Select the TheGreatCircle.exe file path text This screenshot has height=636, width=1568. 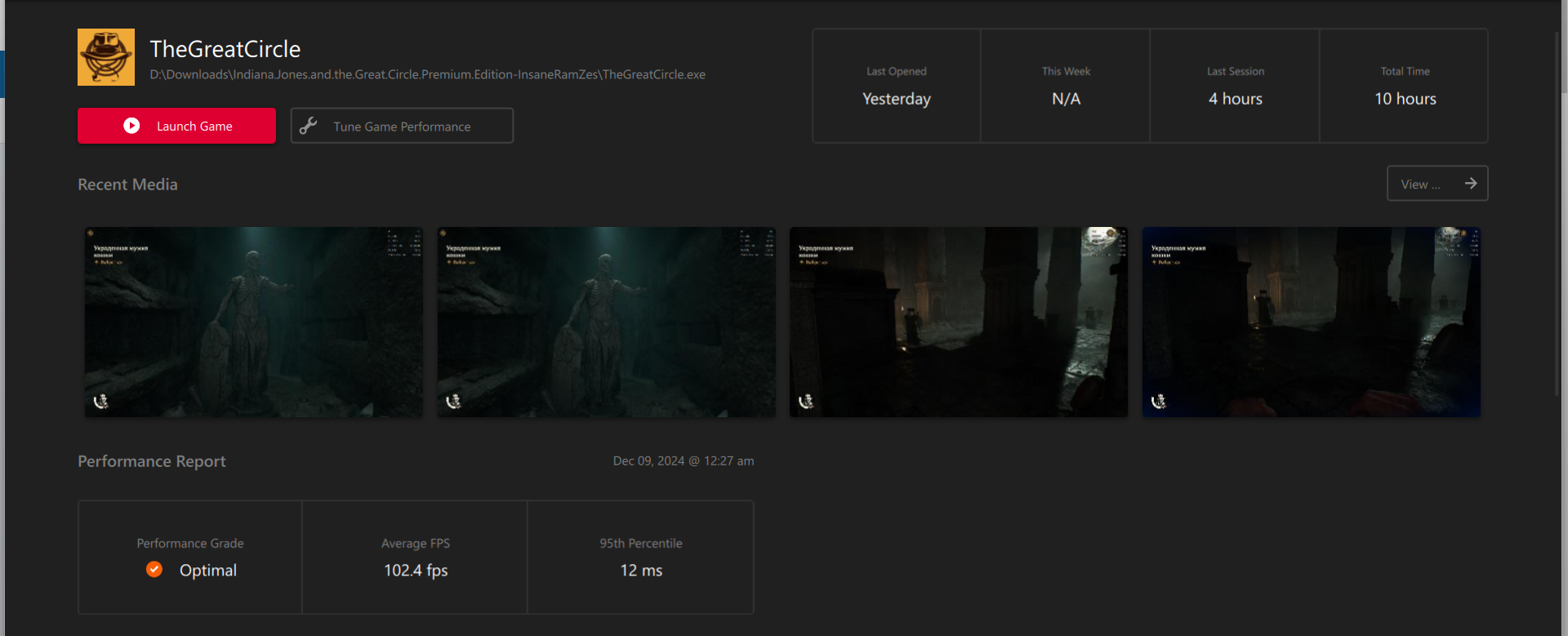pos(427,74)
